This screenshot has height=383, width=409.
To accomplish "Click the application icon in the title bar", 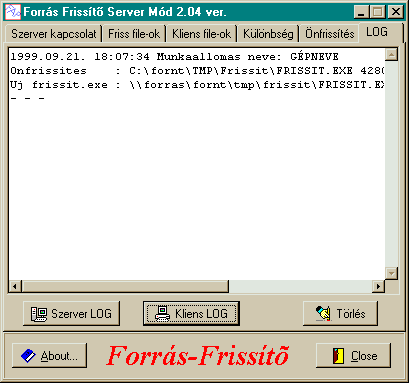I will click(x=13, y=12).
